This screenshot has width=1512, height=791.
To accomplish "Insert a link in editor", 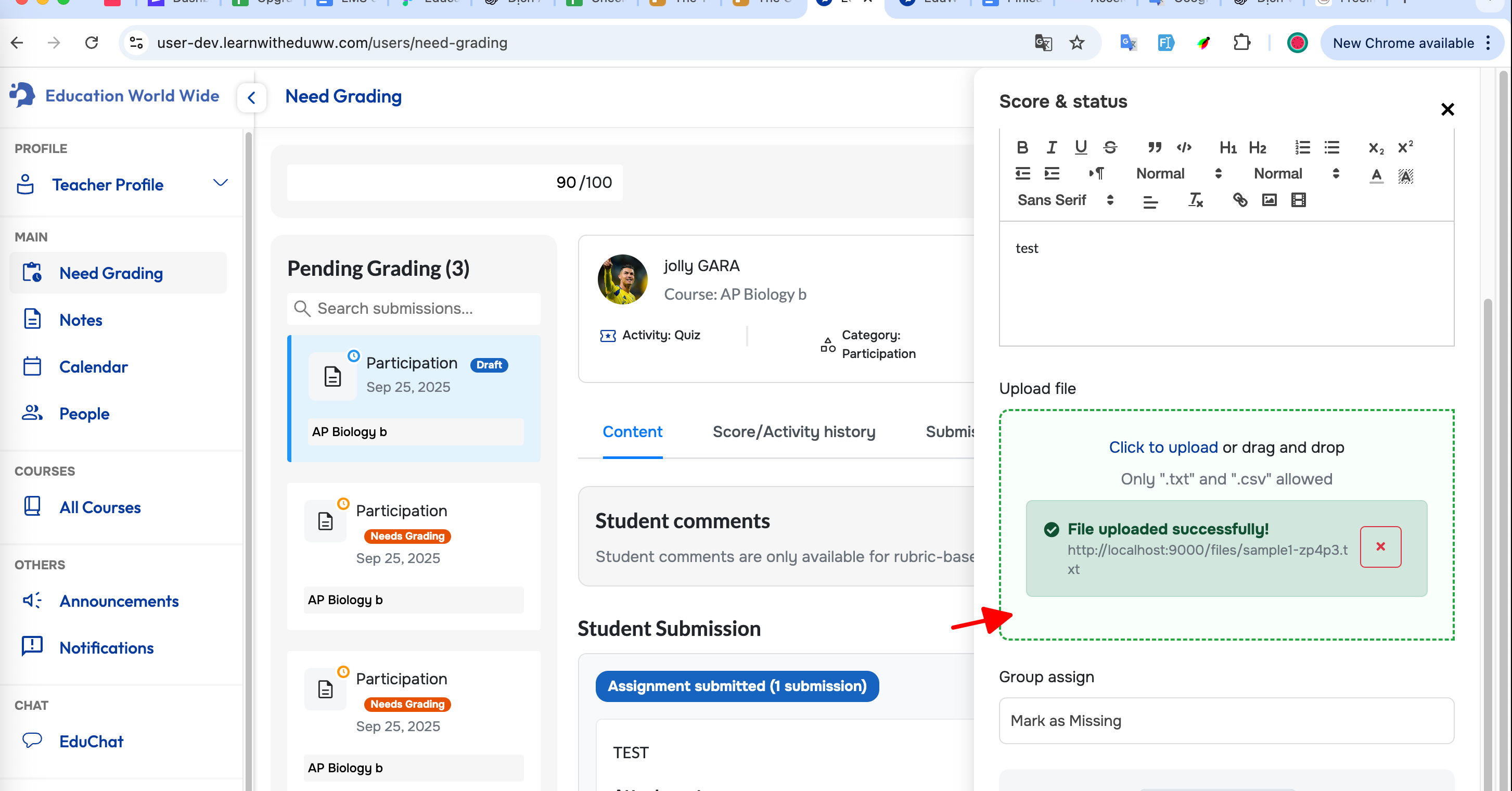I will click(x=1240, y=200).
